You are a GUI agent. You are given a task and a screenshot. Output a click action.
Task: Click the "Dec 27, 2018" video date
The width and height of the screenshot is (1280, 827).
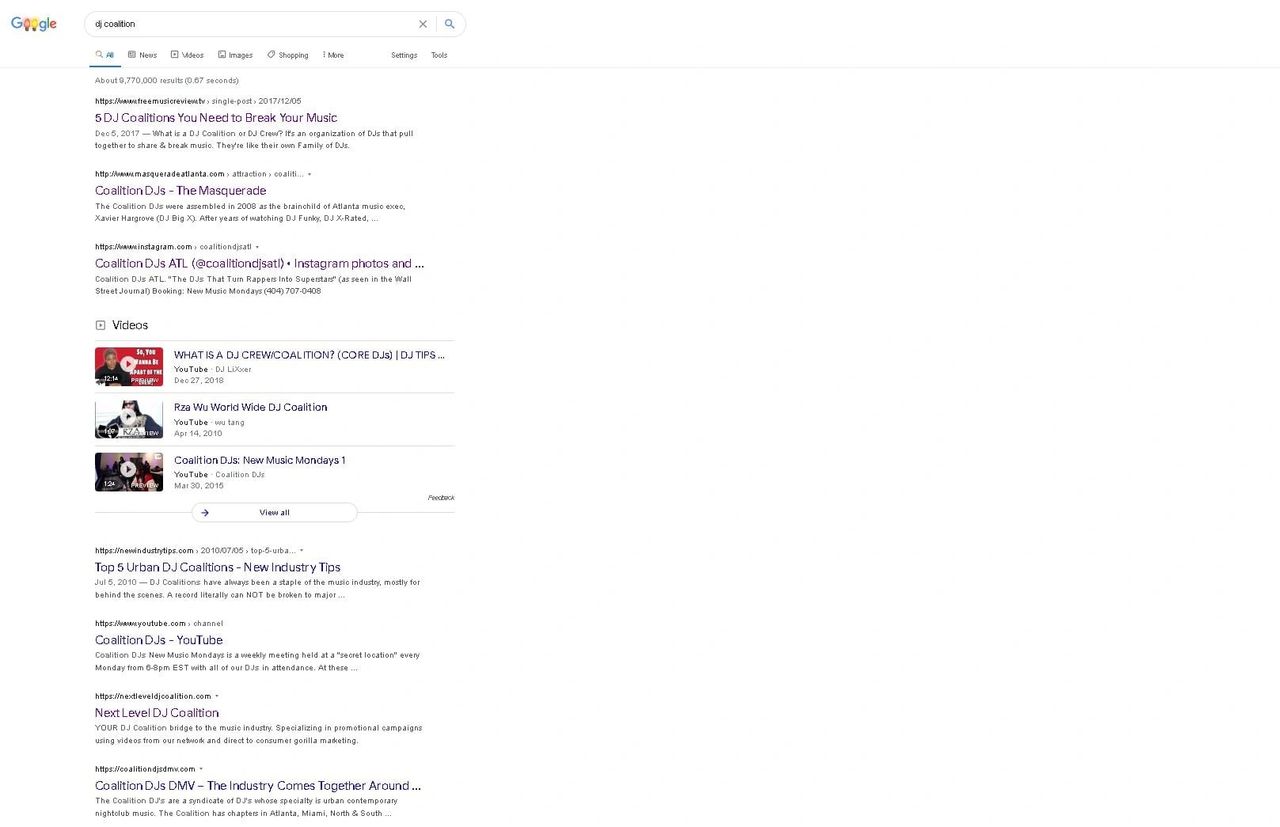[x=199, y=381]
